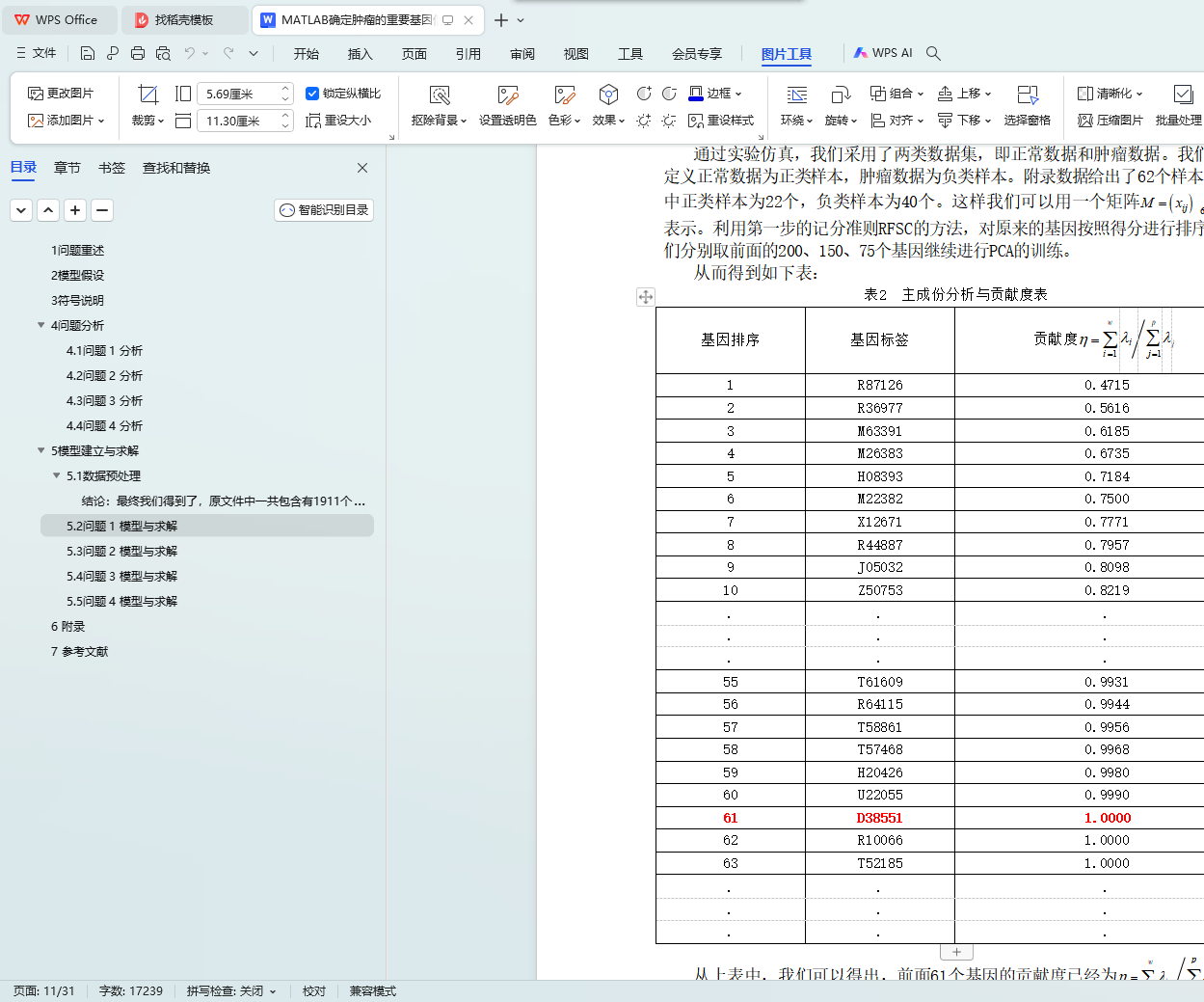
Task: Click Smart Recognize TOC (智能识别目录) button
Action: pyautogui.click(x=324, y=210)
